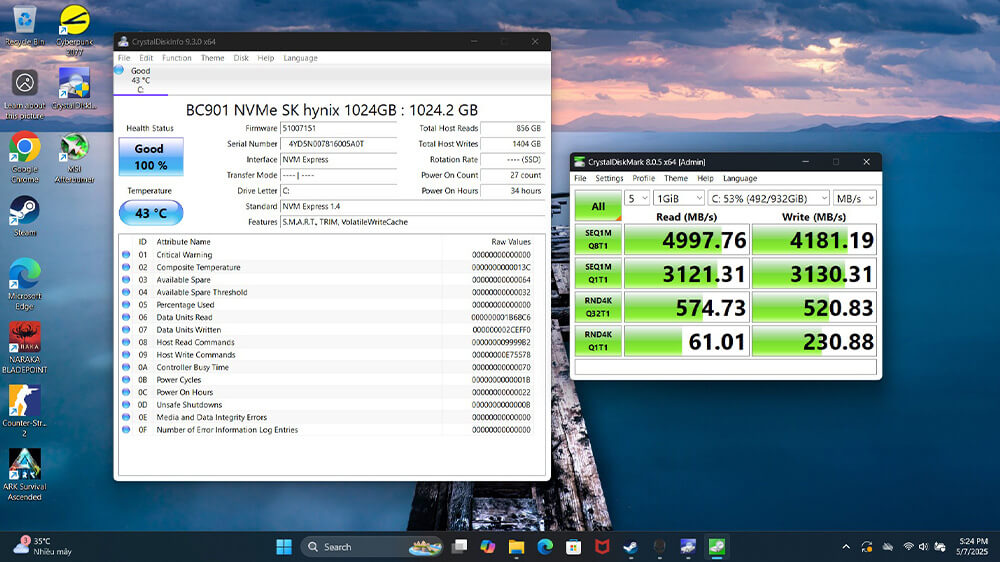This screenshot has width=1000, height=562.
Task: Click the Serial Number field in CrystalDiskInfo
Action: [339, 144]
